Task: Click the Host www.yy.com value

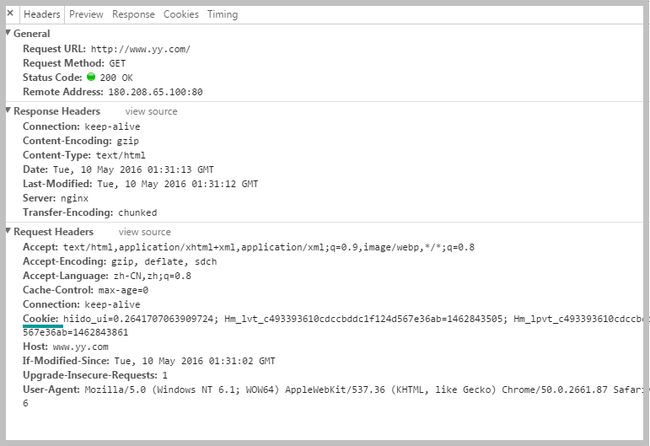Action: click(x=80, y=347)
